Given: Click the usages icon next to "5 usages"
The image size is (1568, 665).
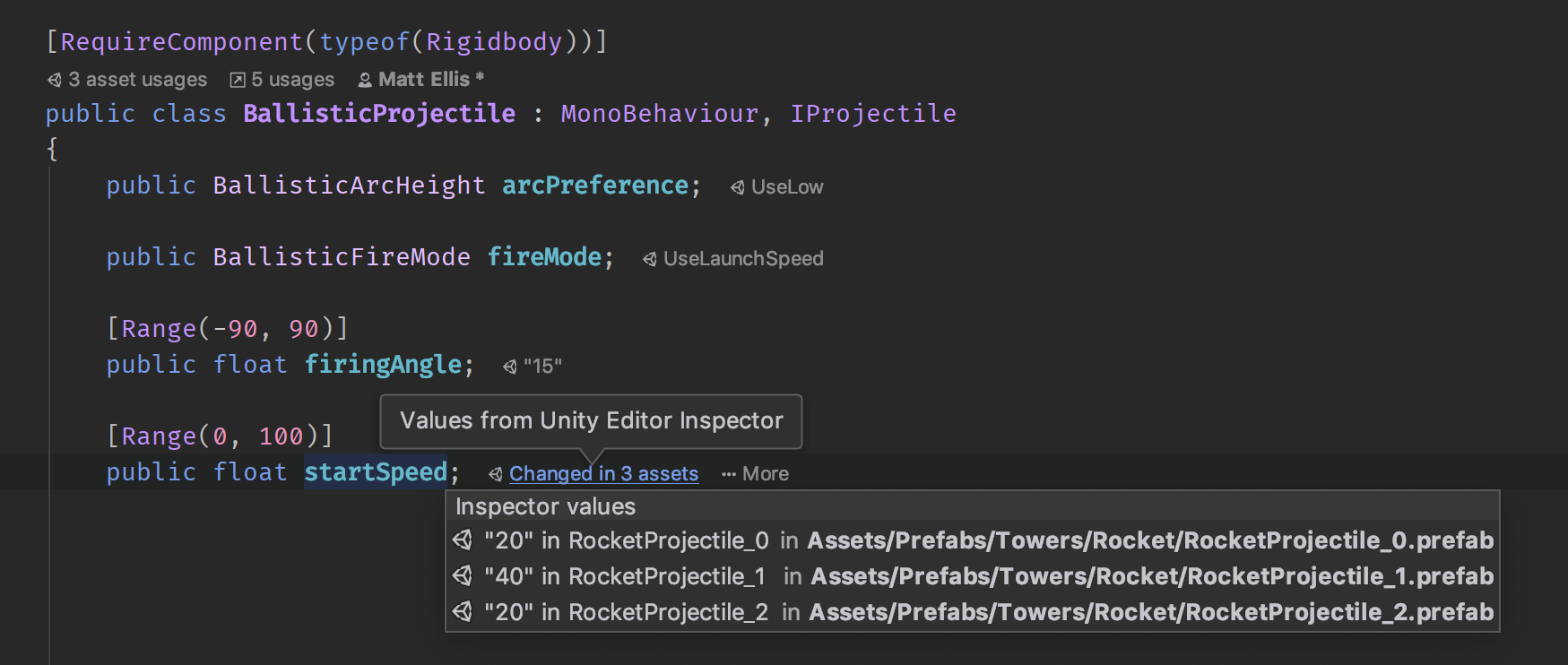Looking at the screenshot, I should pyautogui.click(x=238, y=80).
